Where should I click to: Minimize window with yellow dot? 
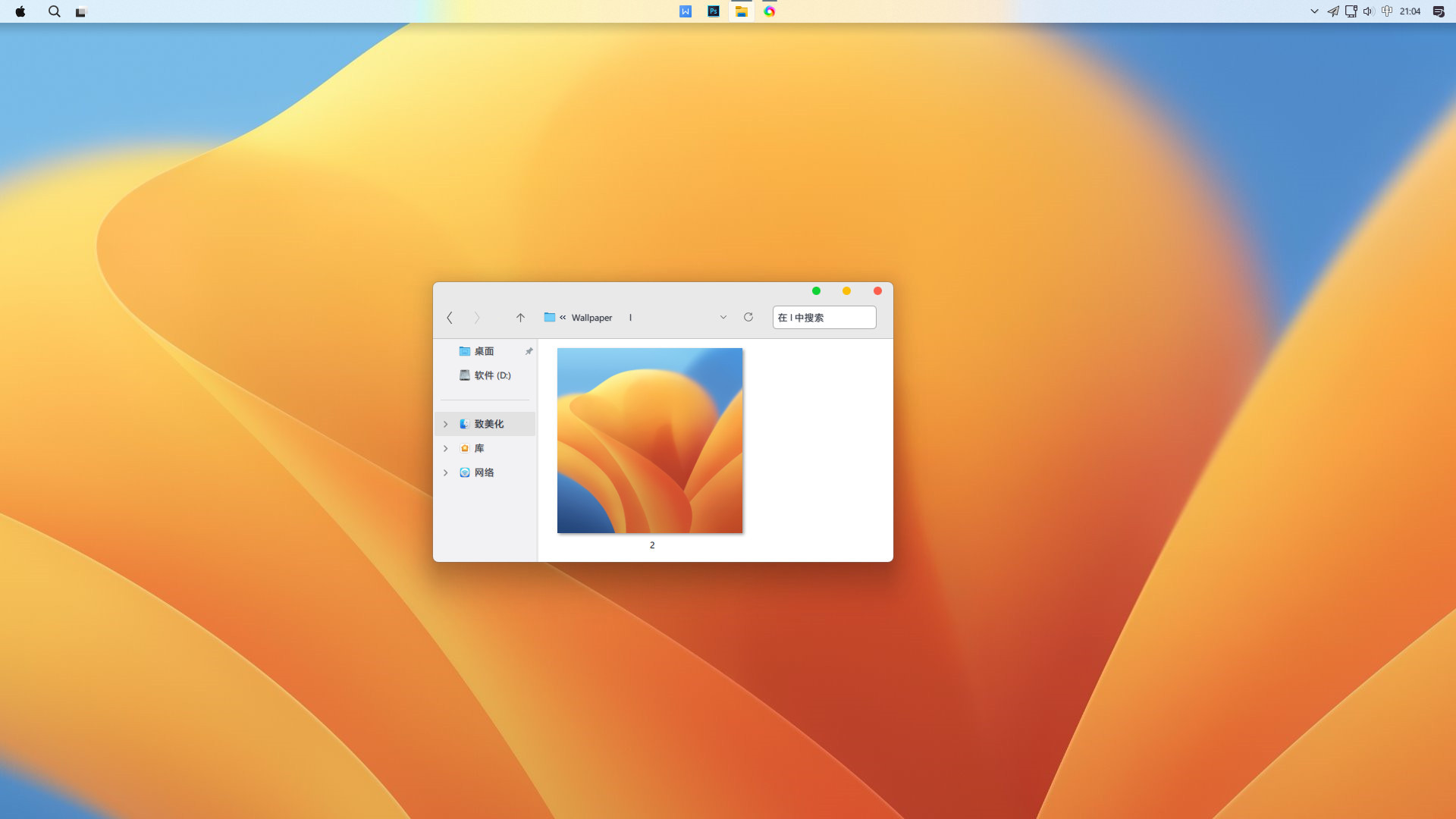[x=847, y=291]
